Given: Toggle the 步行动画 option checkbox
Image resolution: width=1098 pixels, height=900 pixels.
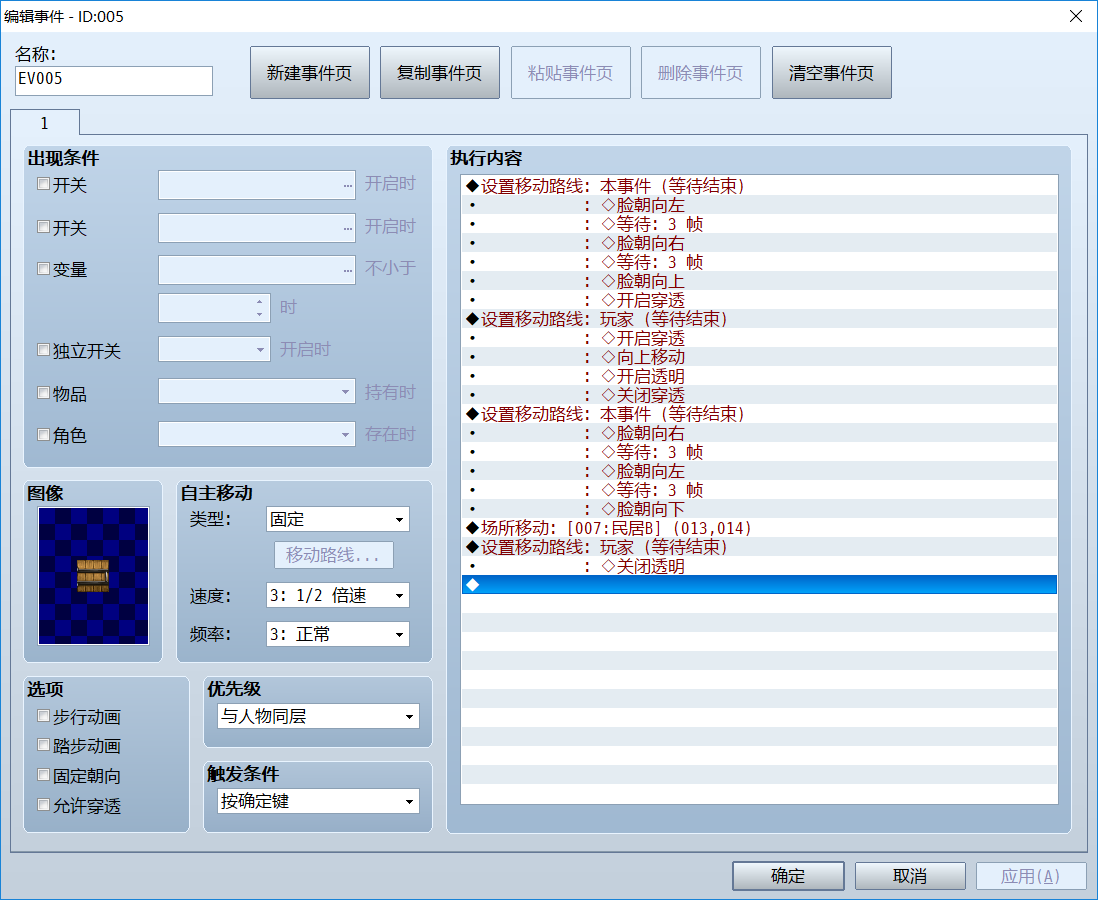Looking at the screenshot, I should (x=43, y=716).
